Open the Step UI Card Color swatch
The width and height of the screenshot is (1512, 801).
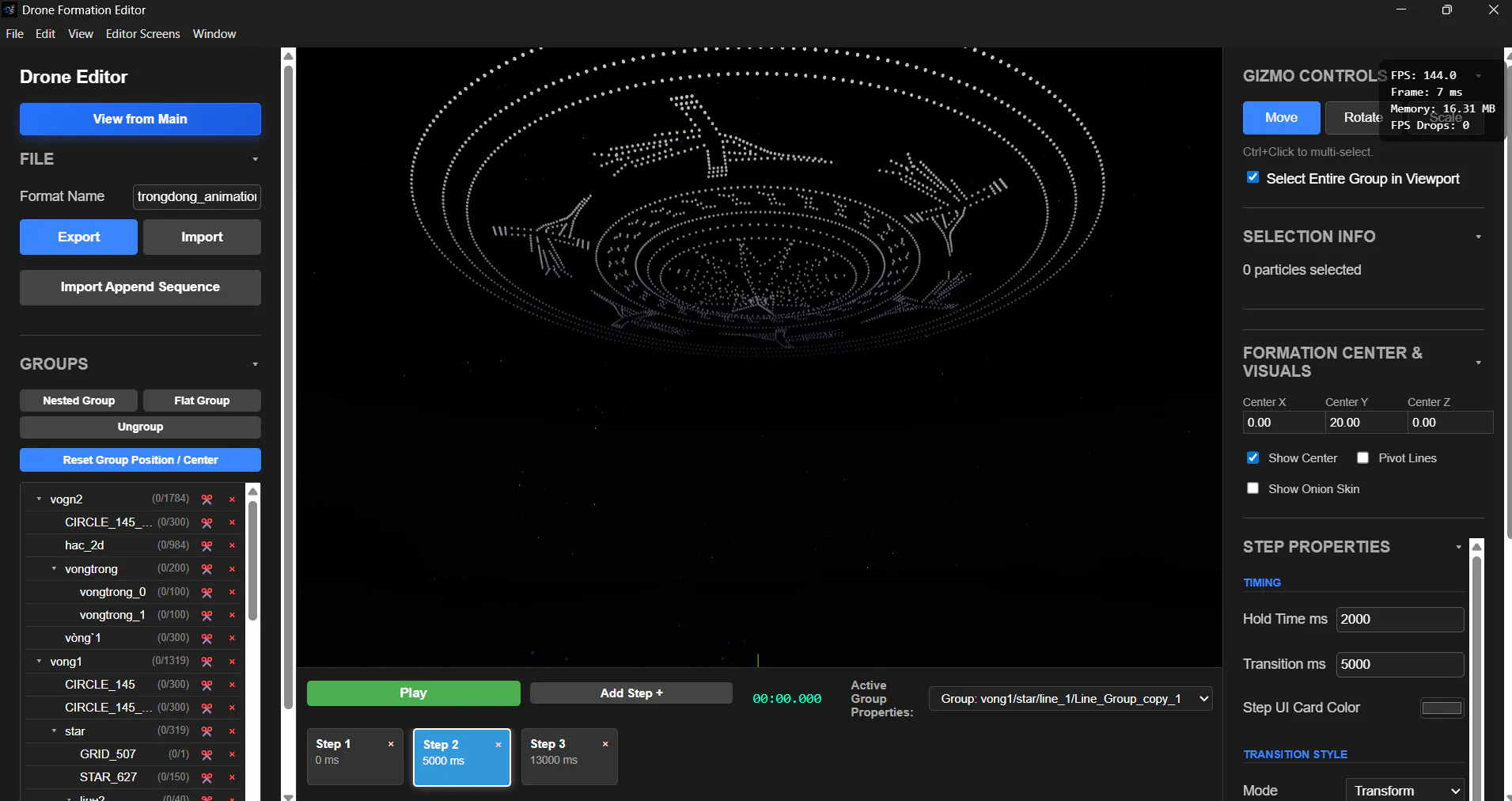(1442, 708)
